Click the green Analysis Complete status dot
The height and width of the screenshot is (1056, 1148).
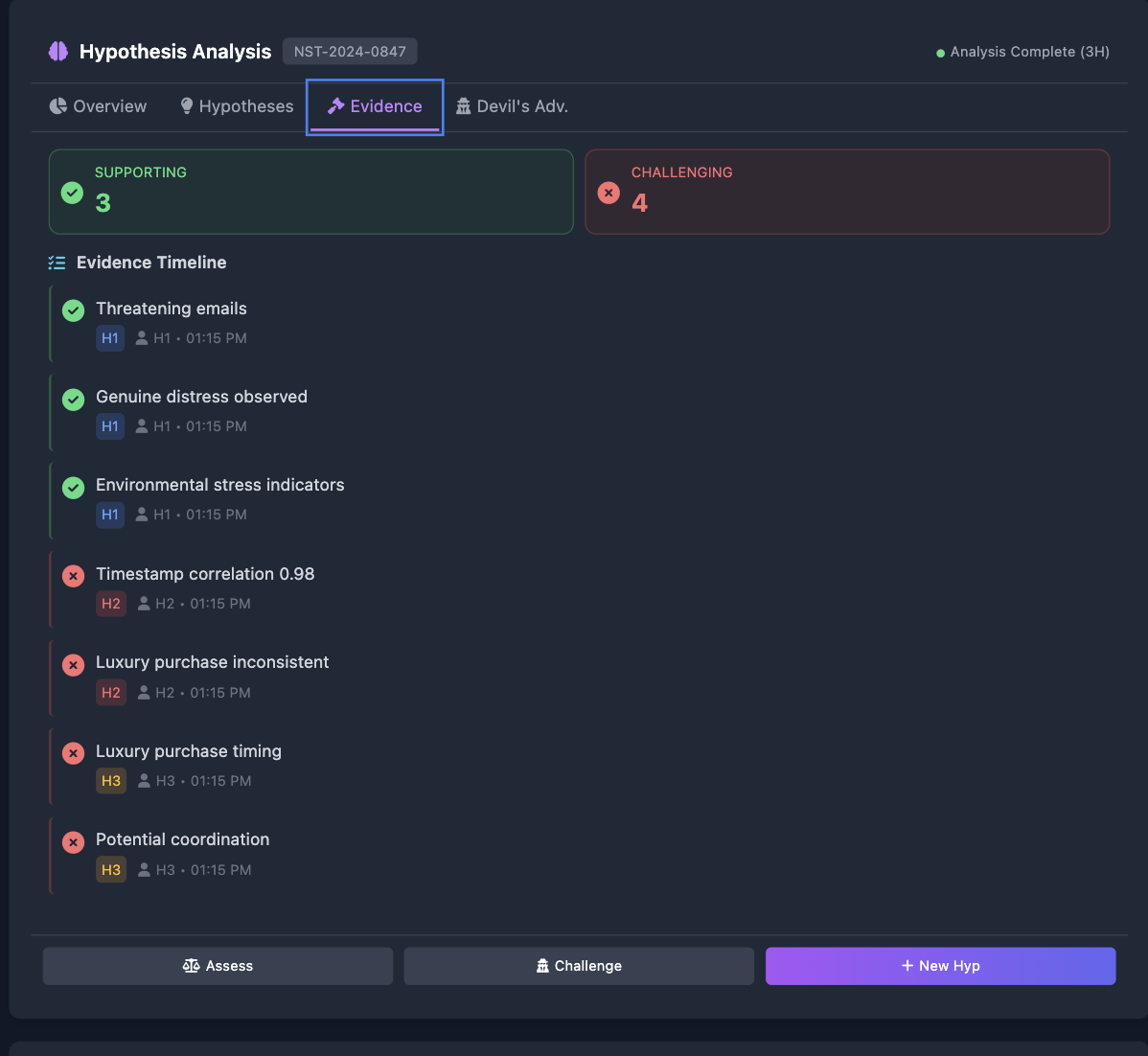tap(940, 53)
